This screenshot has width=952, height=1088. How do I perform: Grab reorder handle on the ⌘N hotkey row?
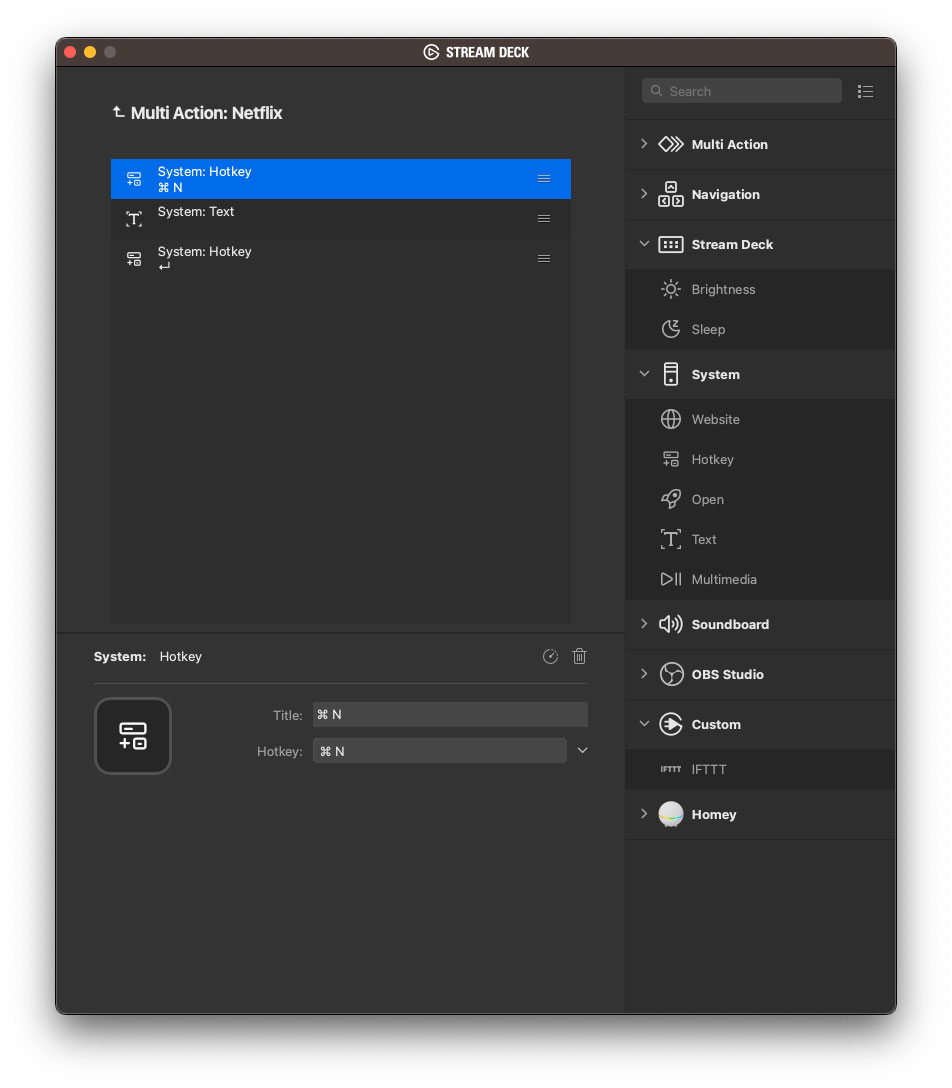pyautogui.click(x=544, y=179)
